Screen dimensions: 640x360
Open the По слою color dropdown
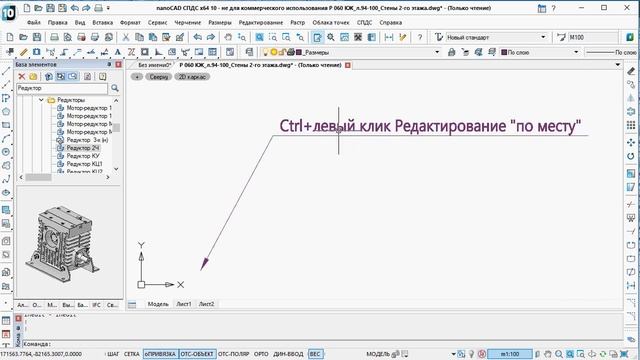576,52
